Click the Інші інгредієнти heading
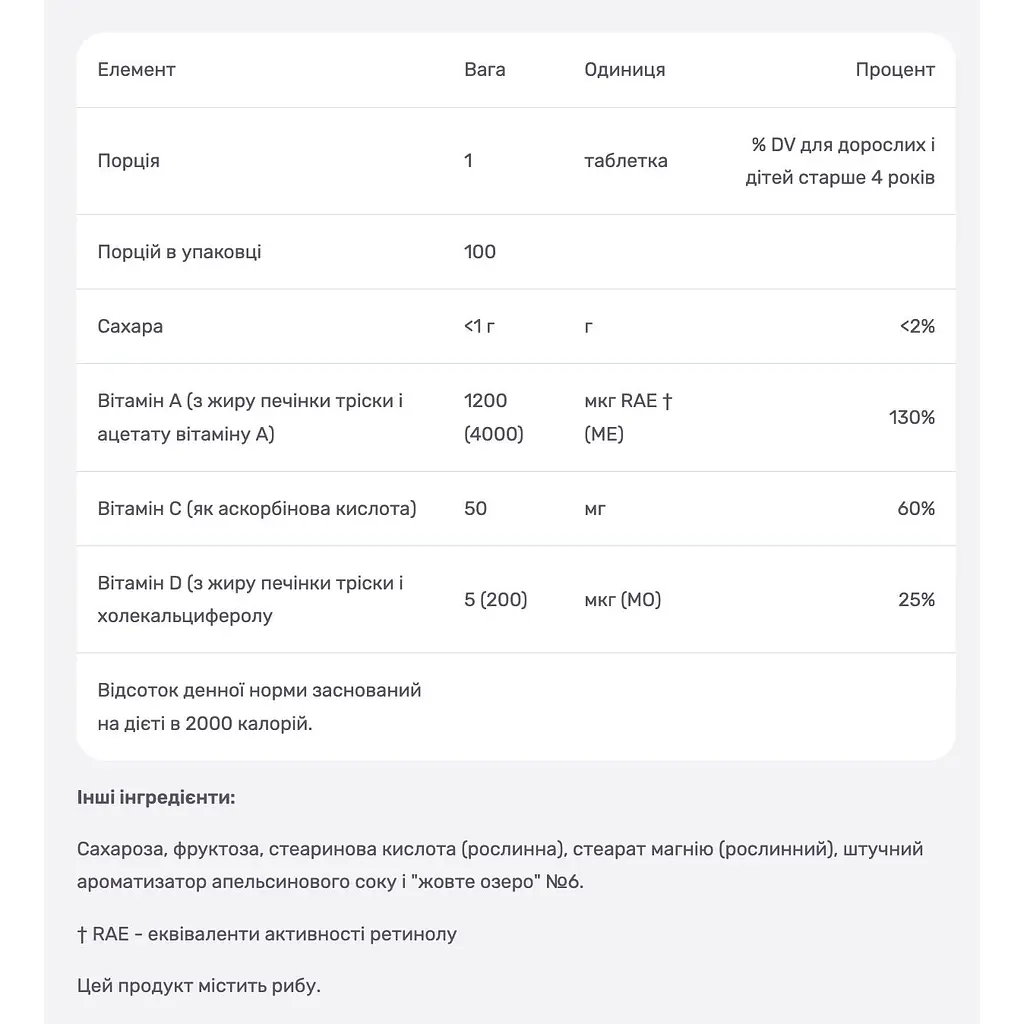Image resolution: width=1024 pixels, height=1024 pixels. click(x=156, y=797)
